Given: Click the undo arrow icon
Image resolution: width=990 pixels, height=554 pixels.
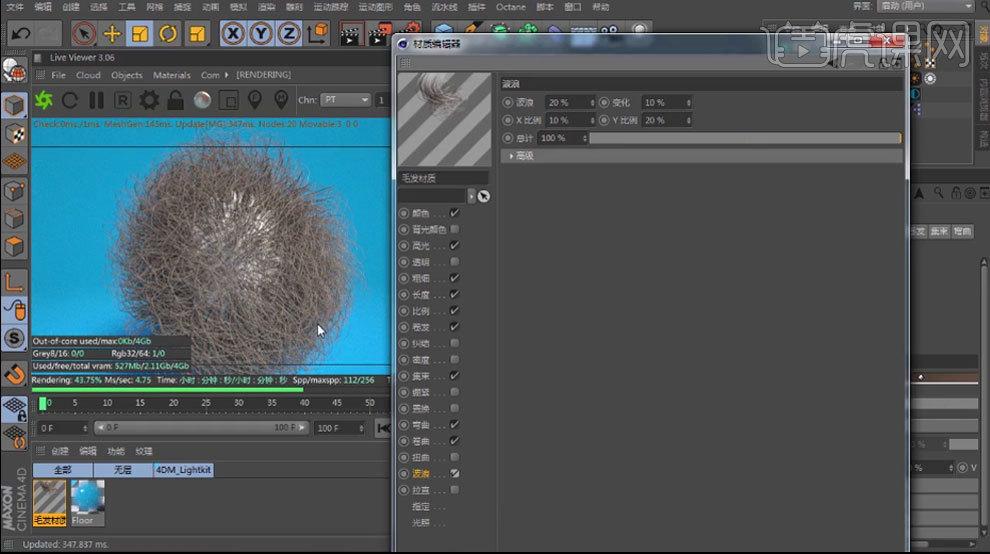Looking at the screenshot, I should point(20,33).
